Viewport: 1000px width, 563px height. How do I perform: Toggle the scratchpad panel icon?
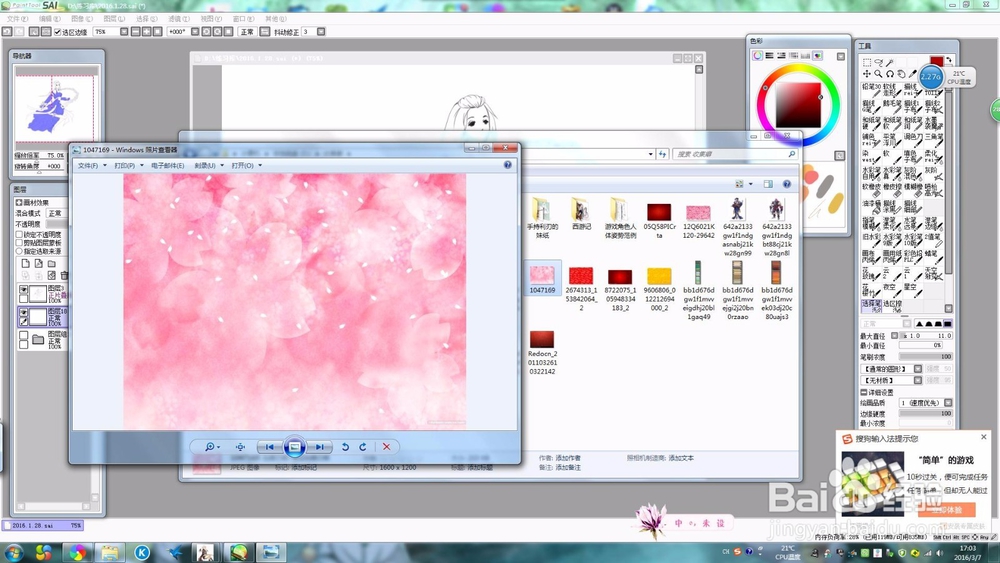818,56
